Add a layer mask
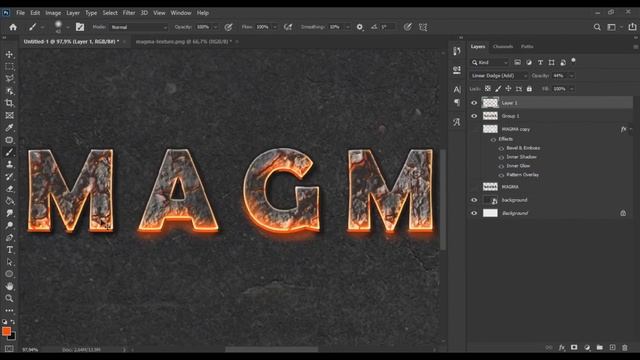The image size is (640, 360). [x=574, y=347]
